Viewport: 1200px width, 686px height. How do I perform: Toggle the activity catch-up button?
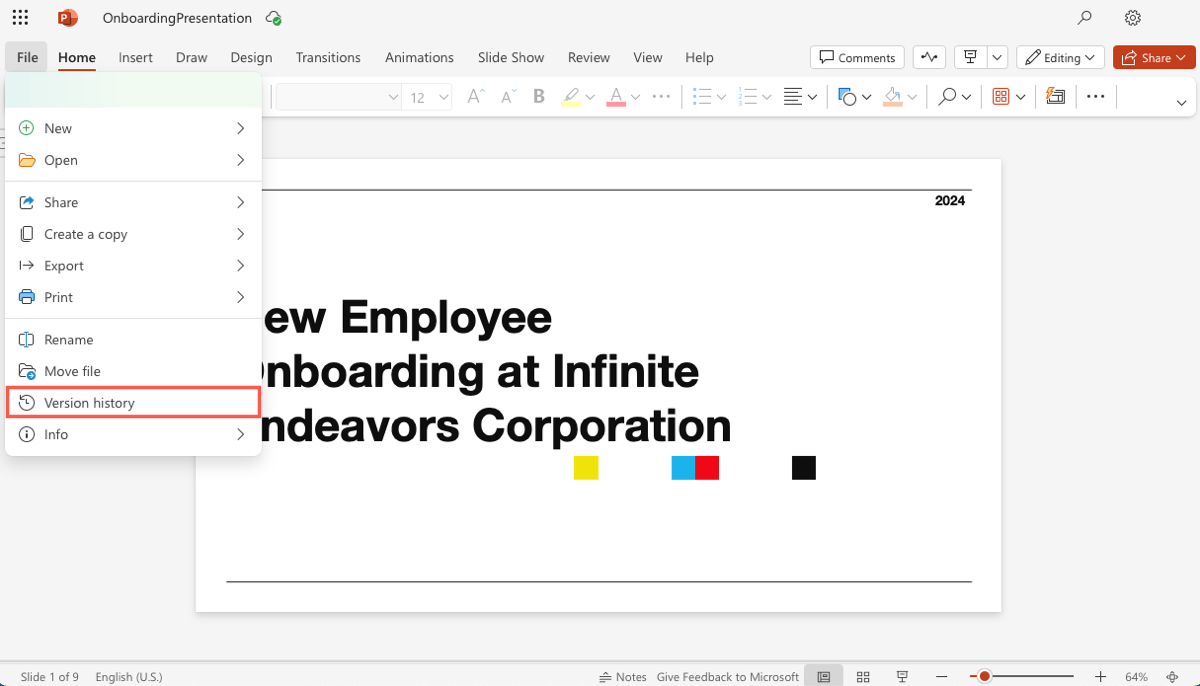point(929,57)
